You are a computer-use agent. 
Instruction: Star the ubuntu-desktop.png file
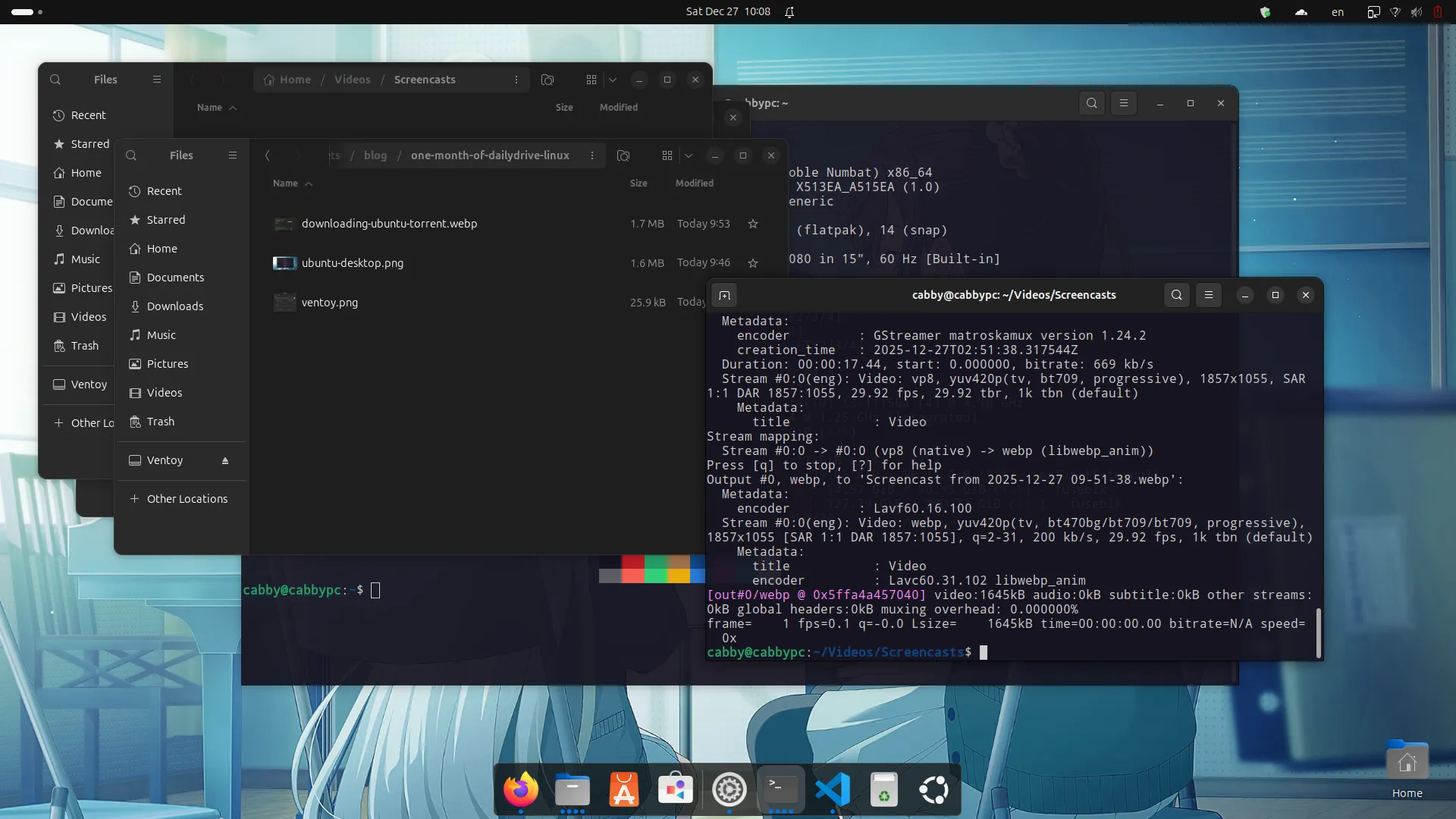[753, 263]
